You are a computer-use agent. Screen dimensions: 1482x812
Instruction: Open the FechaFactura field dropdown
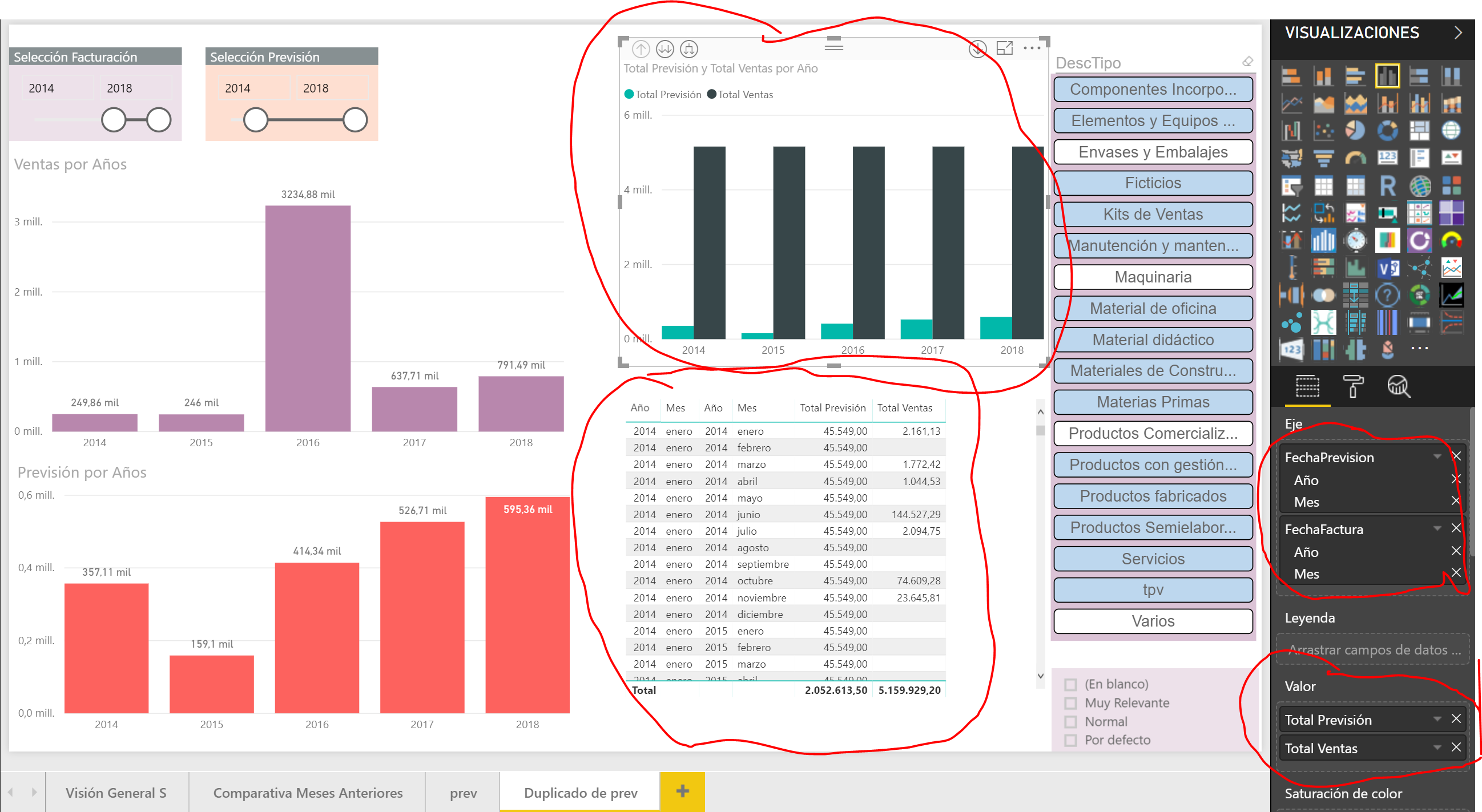pos(1436,528)
